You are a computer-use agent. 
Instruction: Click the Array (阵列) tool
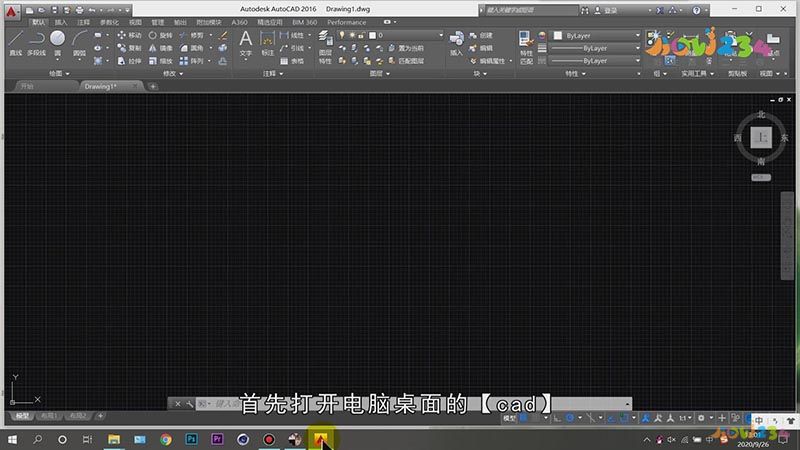(191, 61)
